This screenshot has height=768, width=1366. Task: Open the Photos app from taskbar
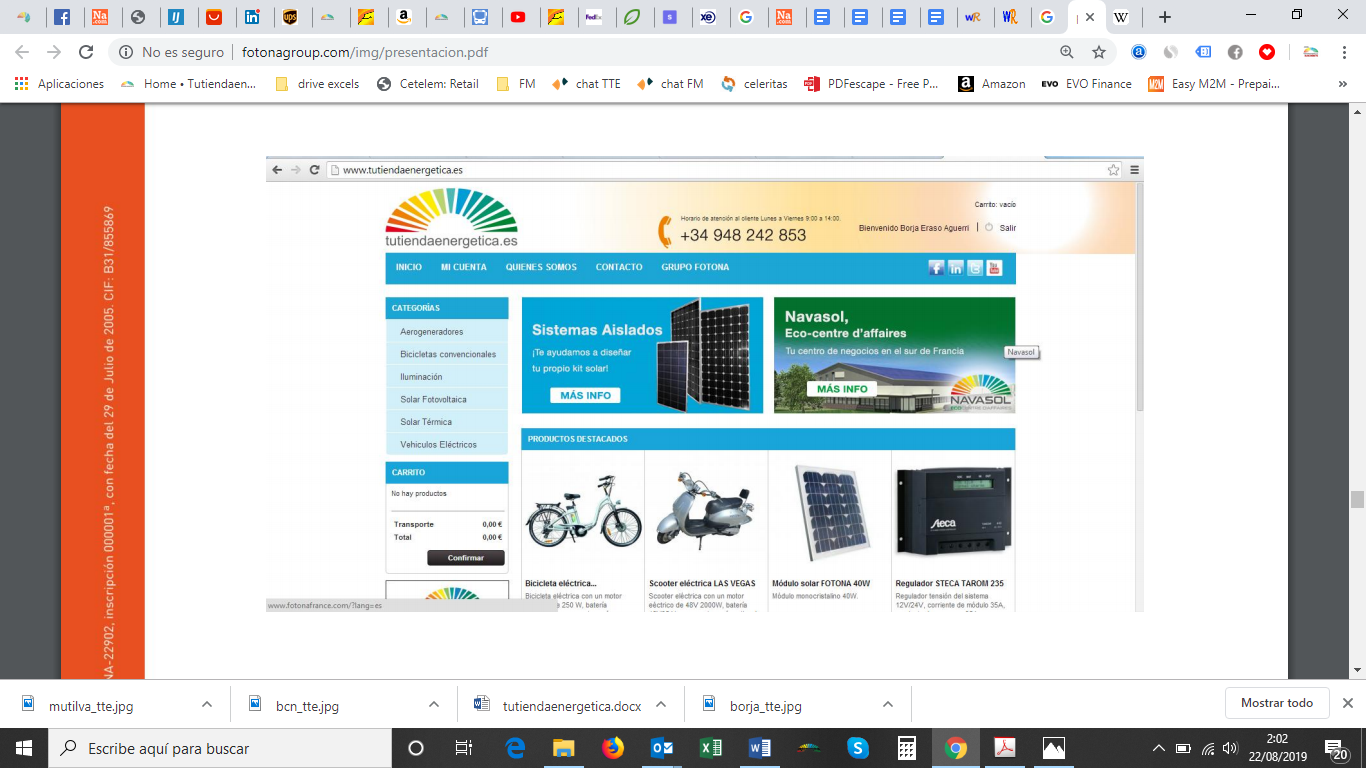[x=1054, y=748]
